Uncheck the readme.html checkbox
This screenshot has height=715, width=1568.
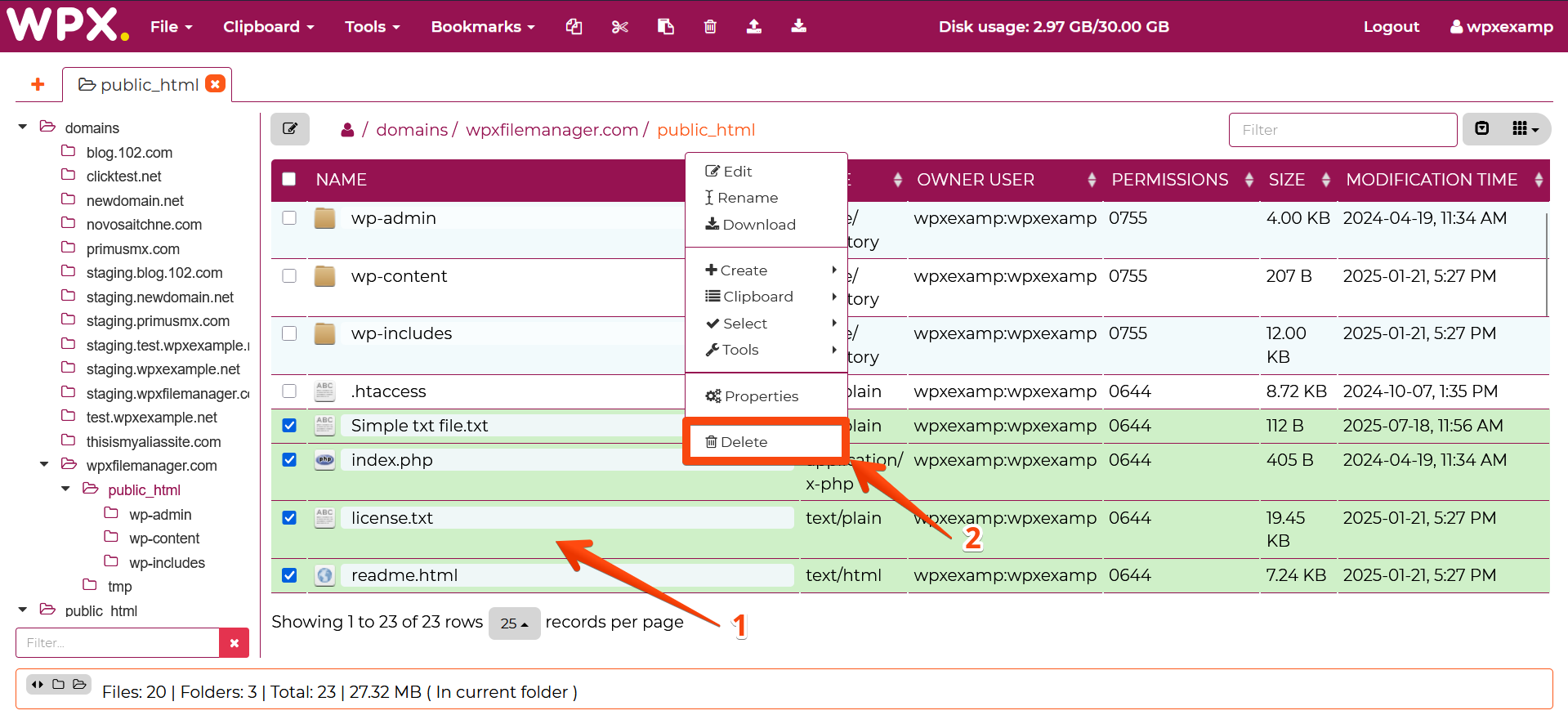click(x=289, y=575)
